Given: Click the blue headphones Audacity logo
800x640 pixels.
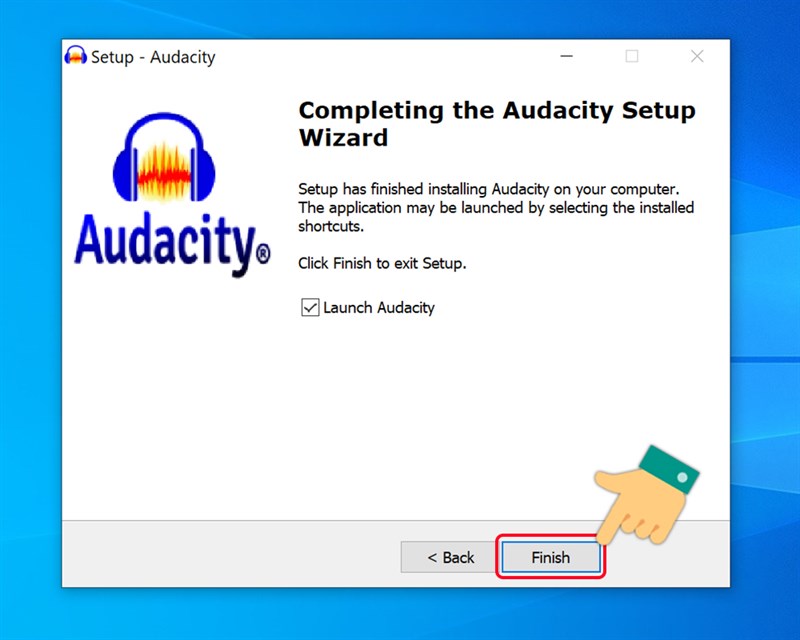Looking at the screenshot, I should 164,157.
